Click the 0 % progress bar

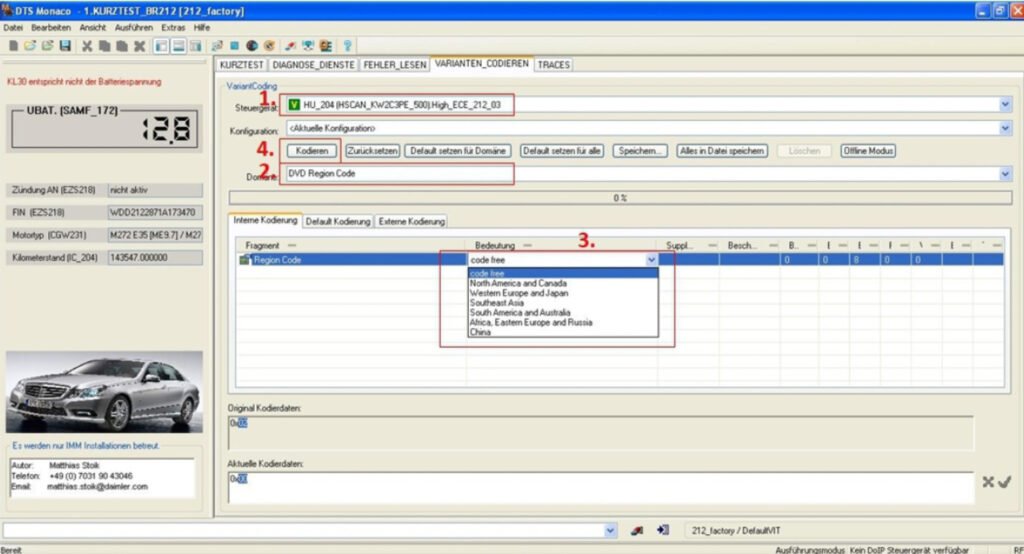pyautogui.click(x=620, y=198)
